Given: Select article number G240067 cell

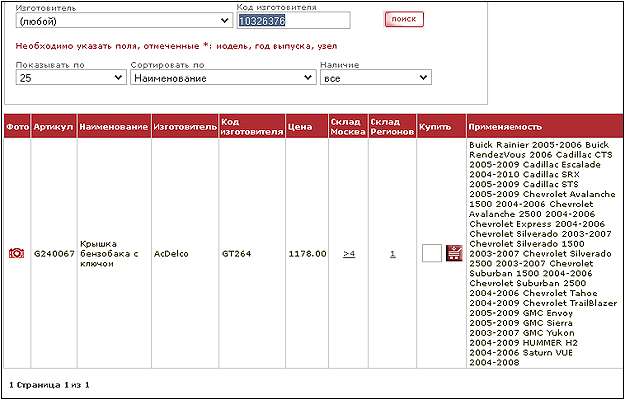Looking at the screenshot, I should pyautogui.click(x=53, y=254).
